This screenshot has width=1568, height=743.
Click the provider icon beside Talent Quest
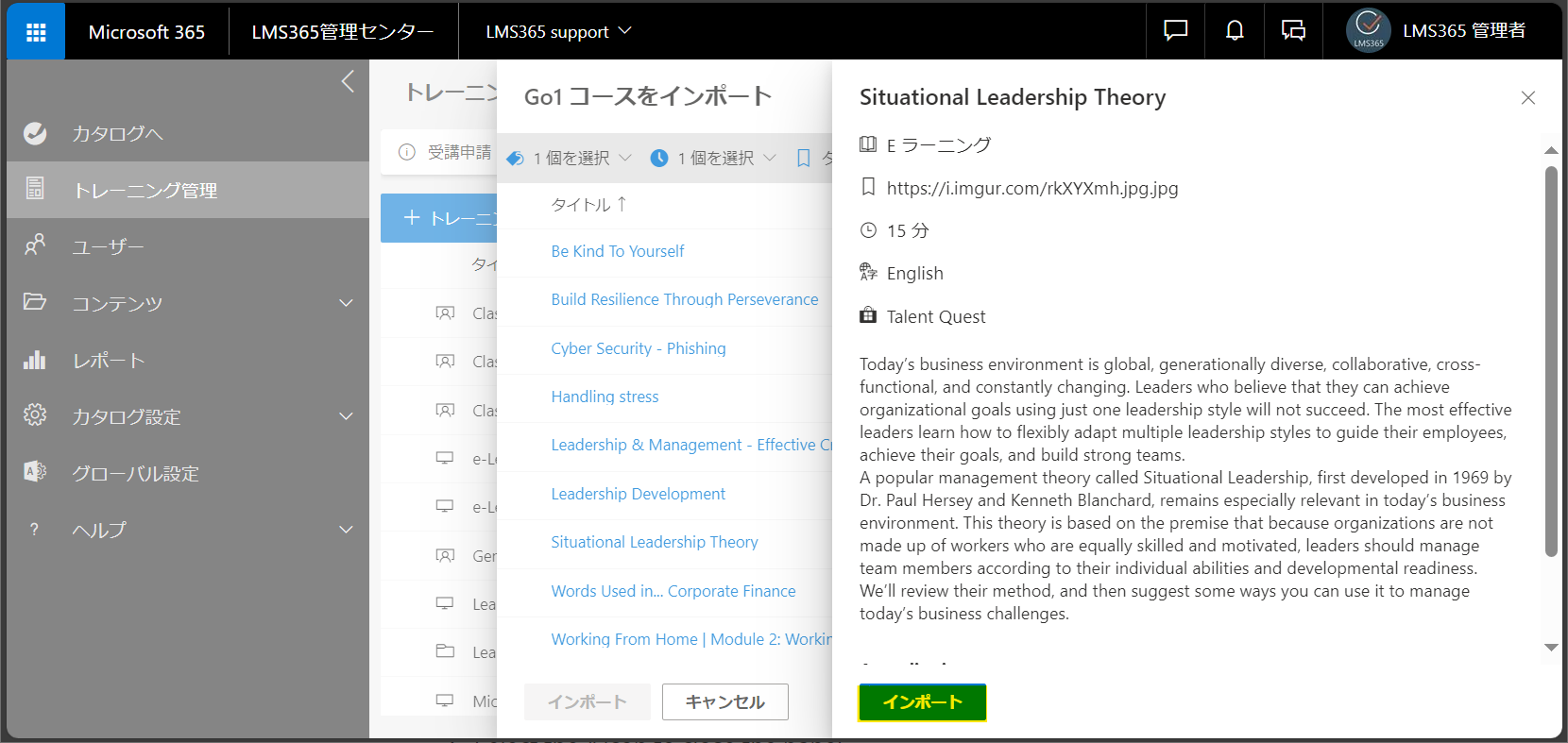[868, 316]
